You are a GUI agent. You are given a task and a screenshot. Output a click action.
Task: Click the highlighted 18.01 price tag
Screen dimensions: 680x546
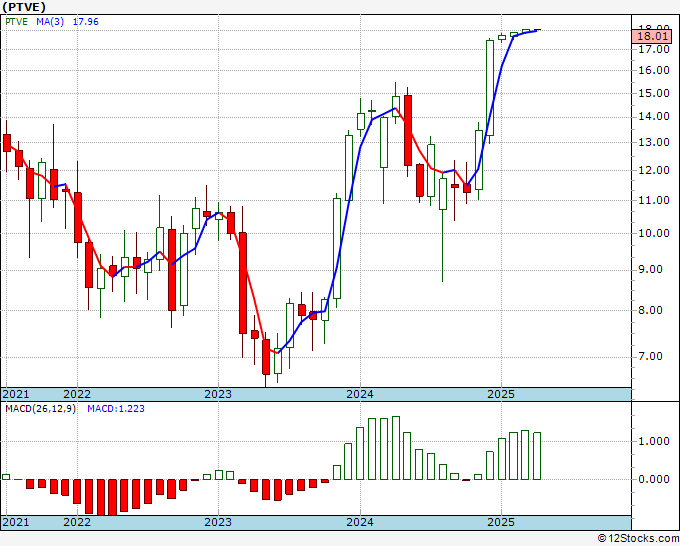point(653,36)
